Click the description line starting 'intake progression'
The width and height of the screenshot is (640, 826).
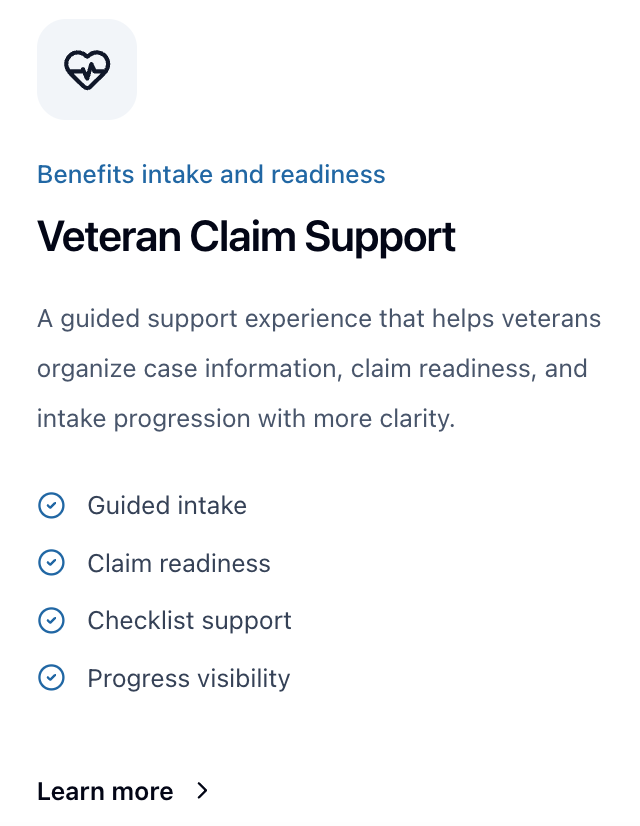(246, 417)
